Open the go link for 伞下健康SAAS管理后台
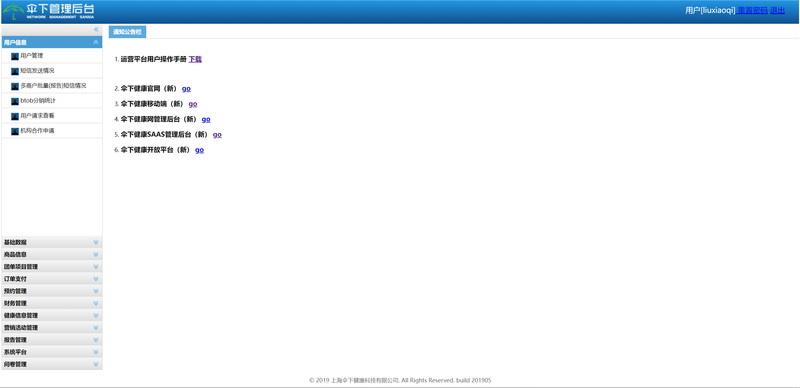The image size is (800, 388). [x=217, y=135]
